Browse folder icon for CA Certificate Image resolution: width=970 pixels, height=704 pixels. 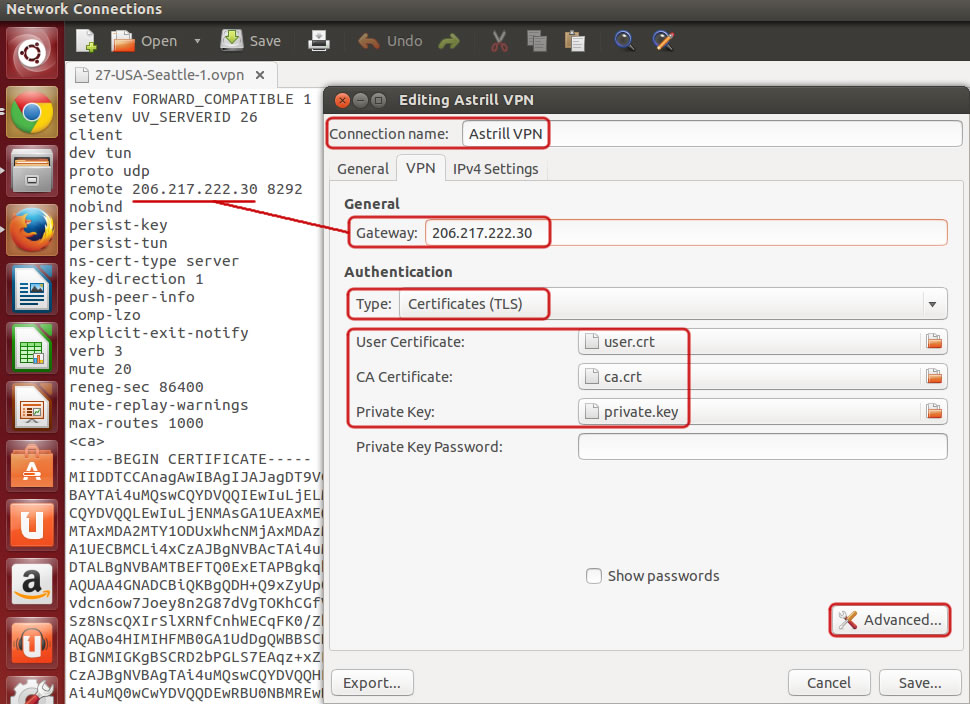point(934,376)
